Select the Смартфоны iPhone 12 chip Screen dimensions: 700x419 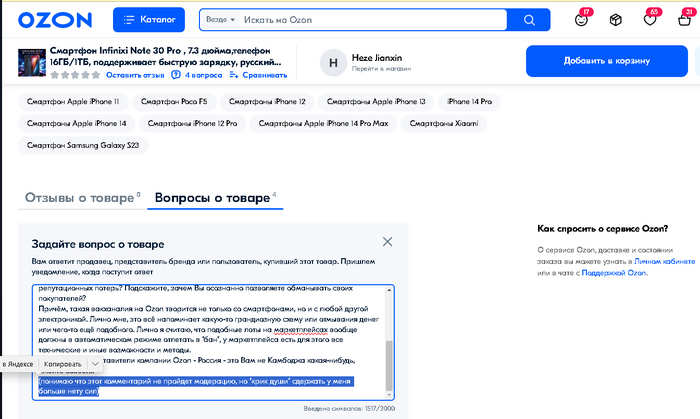[267, 102]
